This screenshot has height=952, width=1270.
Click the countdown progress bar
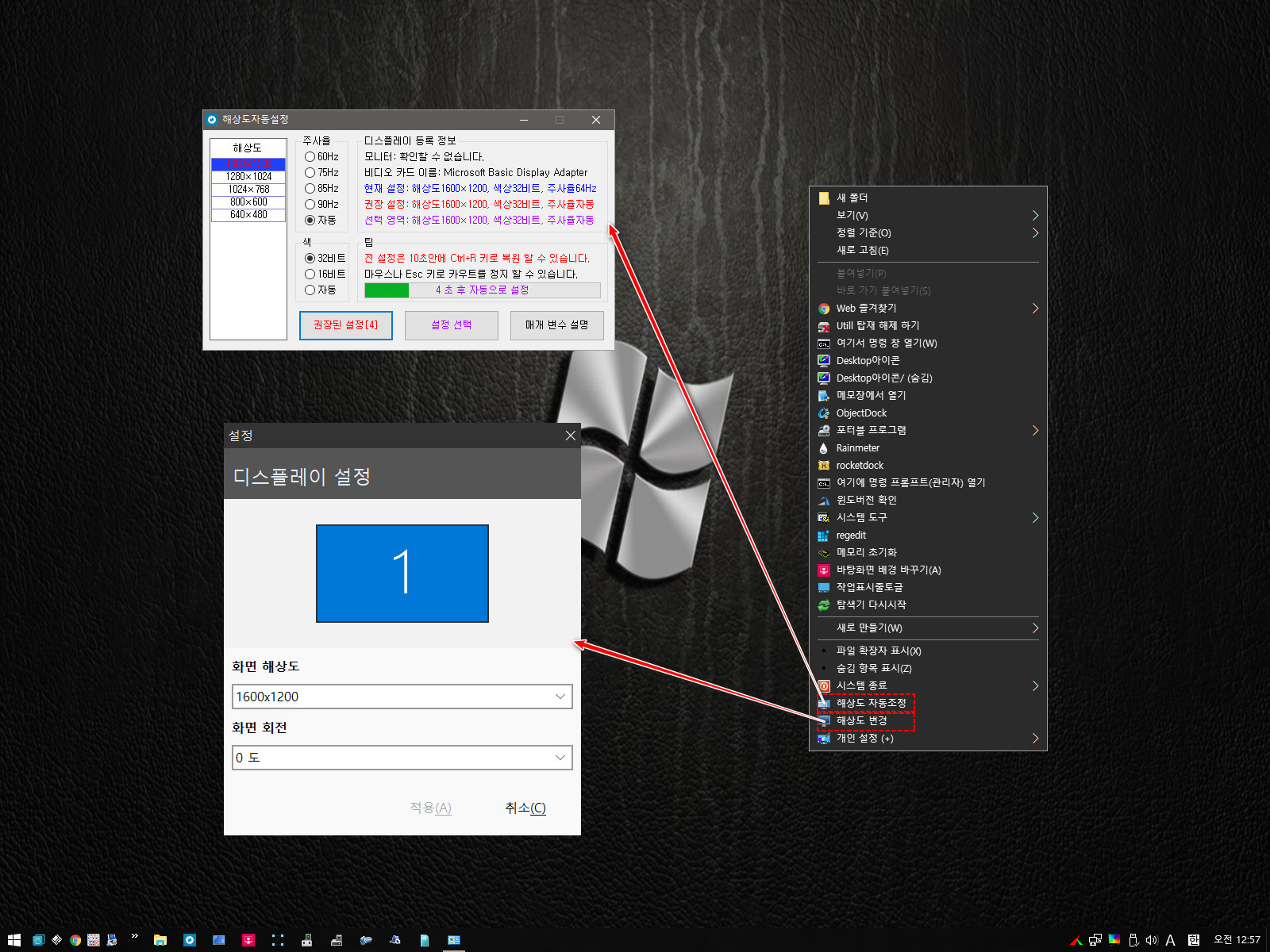tap(483, 290)
